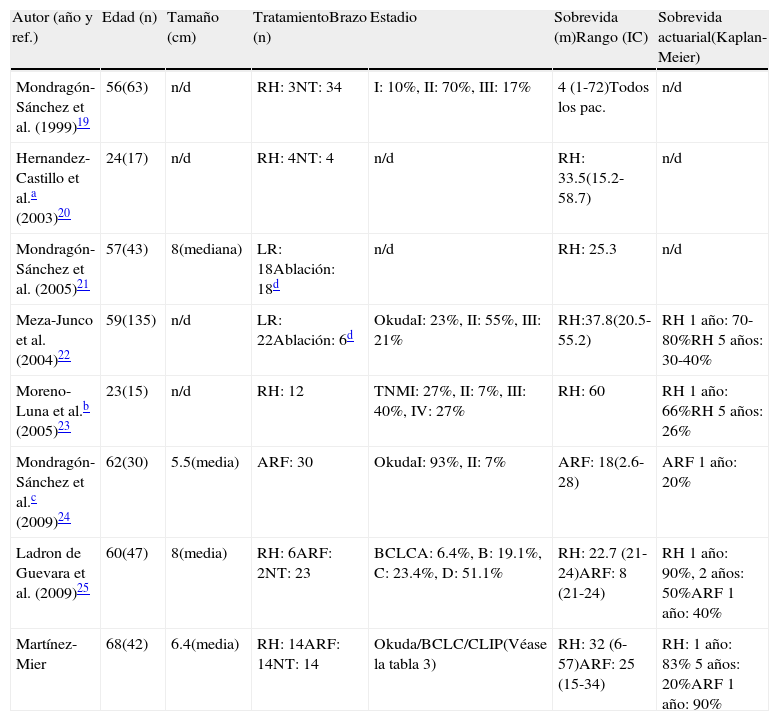Select the "Edad (n)" header cell
The image size is (779, 721).
pyautogui.click(x=130, y=18)
